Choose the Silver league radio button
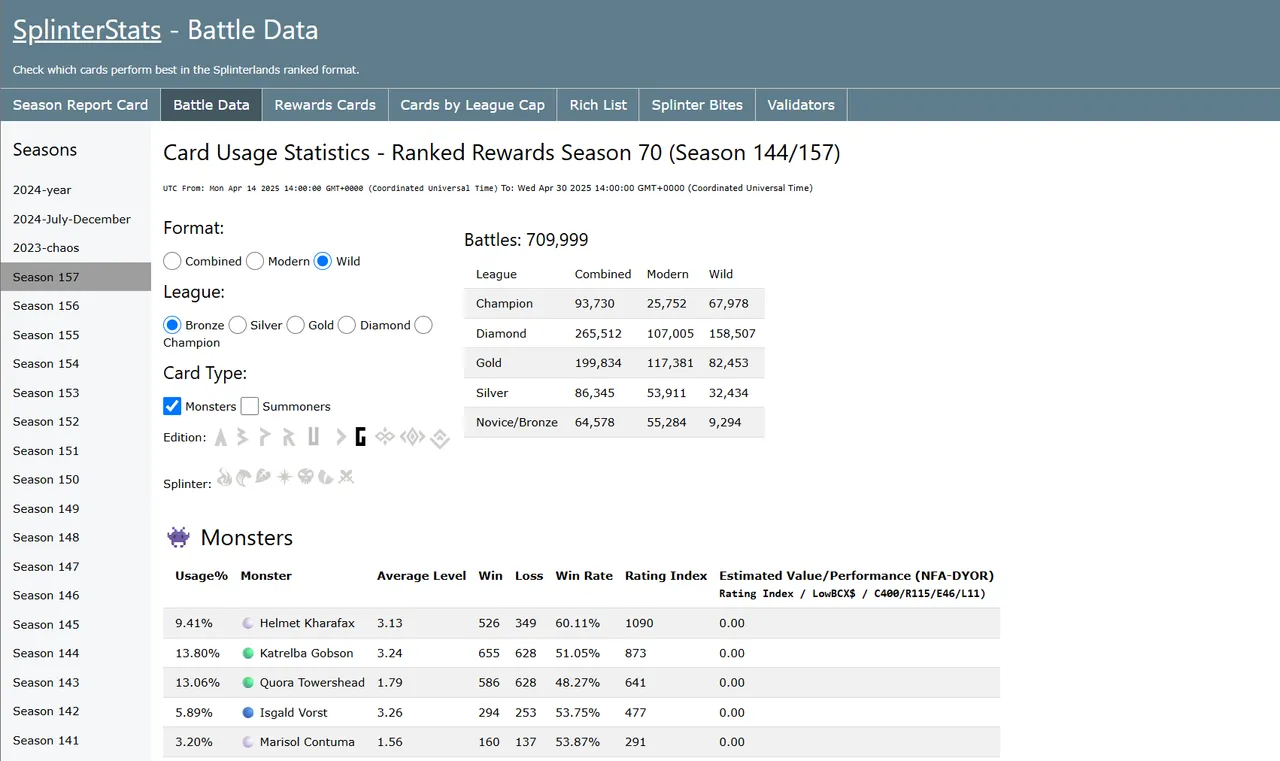1280x761 pixels. click(x=237, y=325)
